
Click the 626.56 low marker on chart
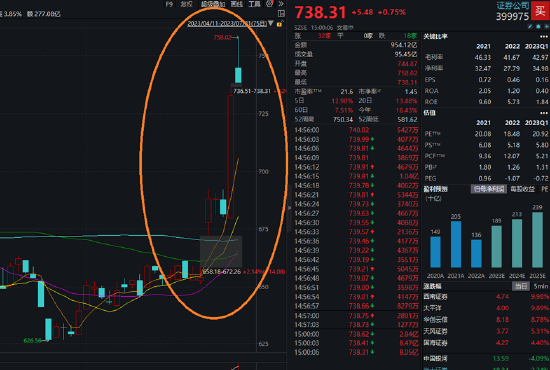click(33, 340)
